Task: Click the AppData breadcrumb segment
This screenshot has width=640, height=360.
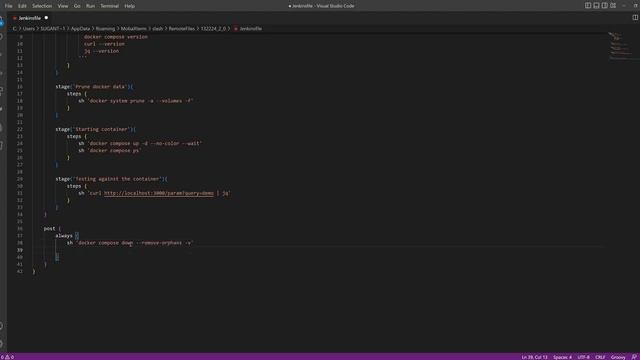Action: (x=80, y=29)
